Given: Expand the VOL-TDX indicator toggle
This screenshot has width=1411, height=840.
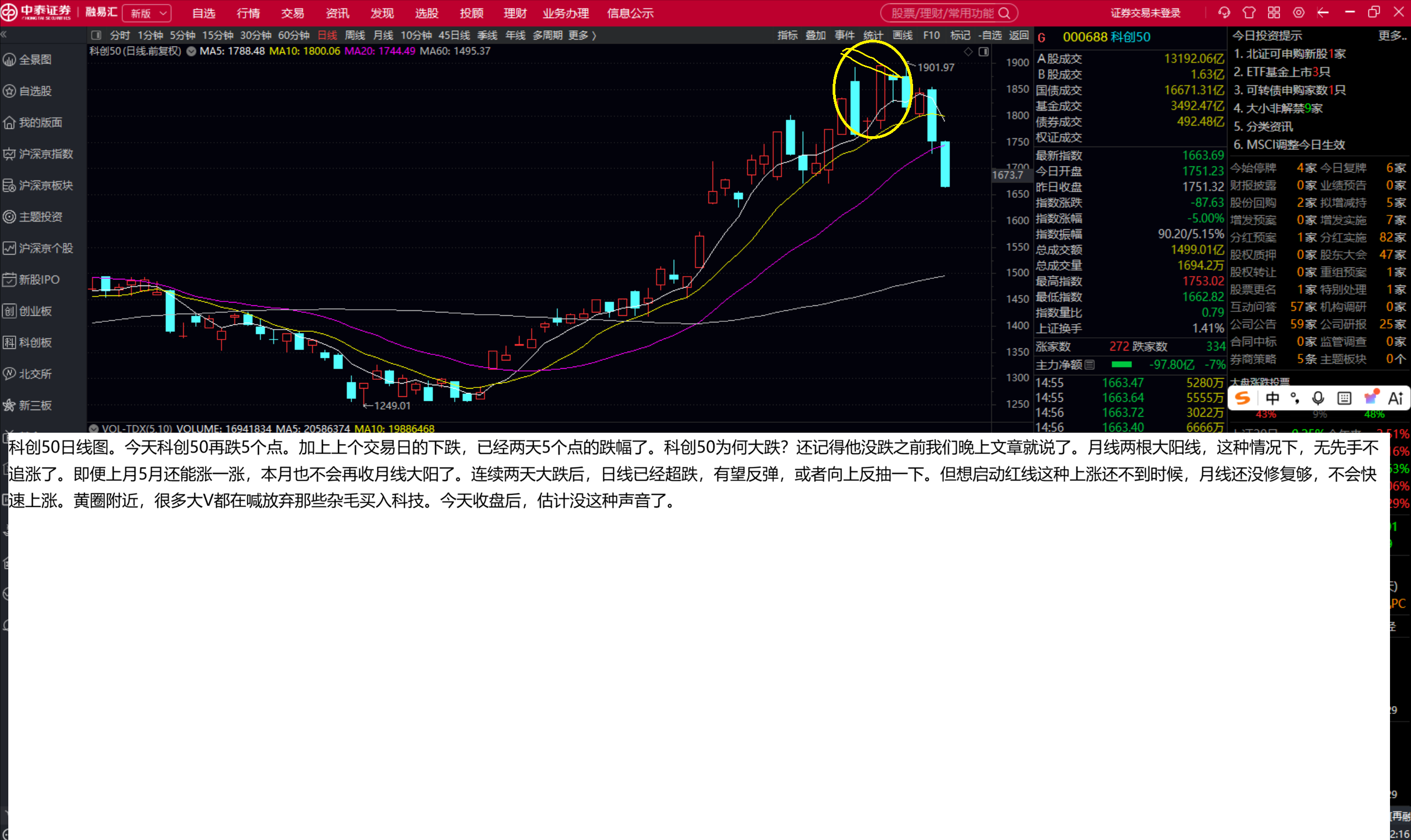Looking at the screenshot, I should pos(94,428).
